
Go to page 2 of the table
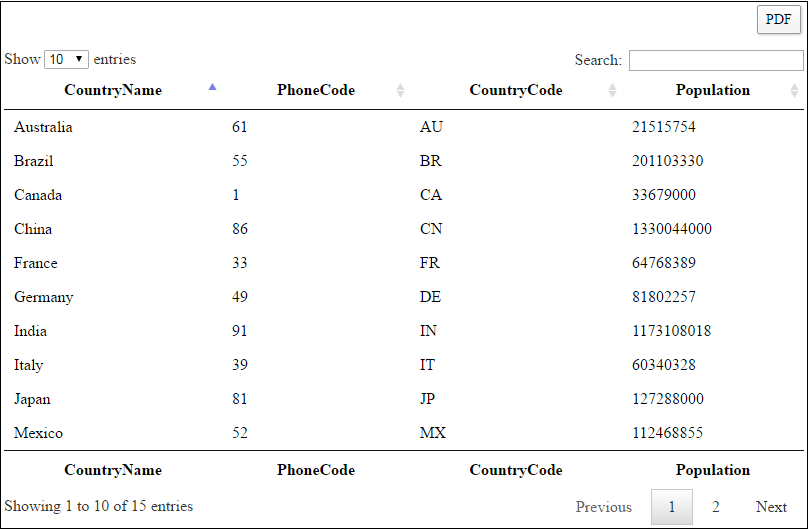coord(716,507)
